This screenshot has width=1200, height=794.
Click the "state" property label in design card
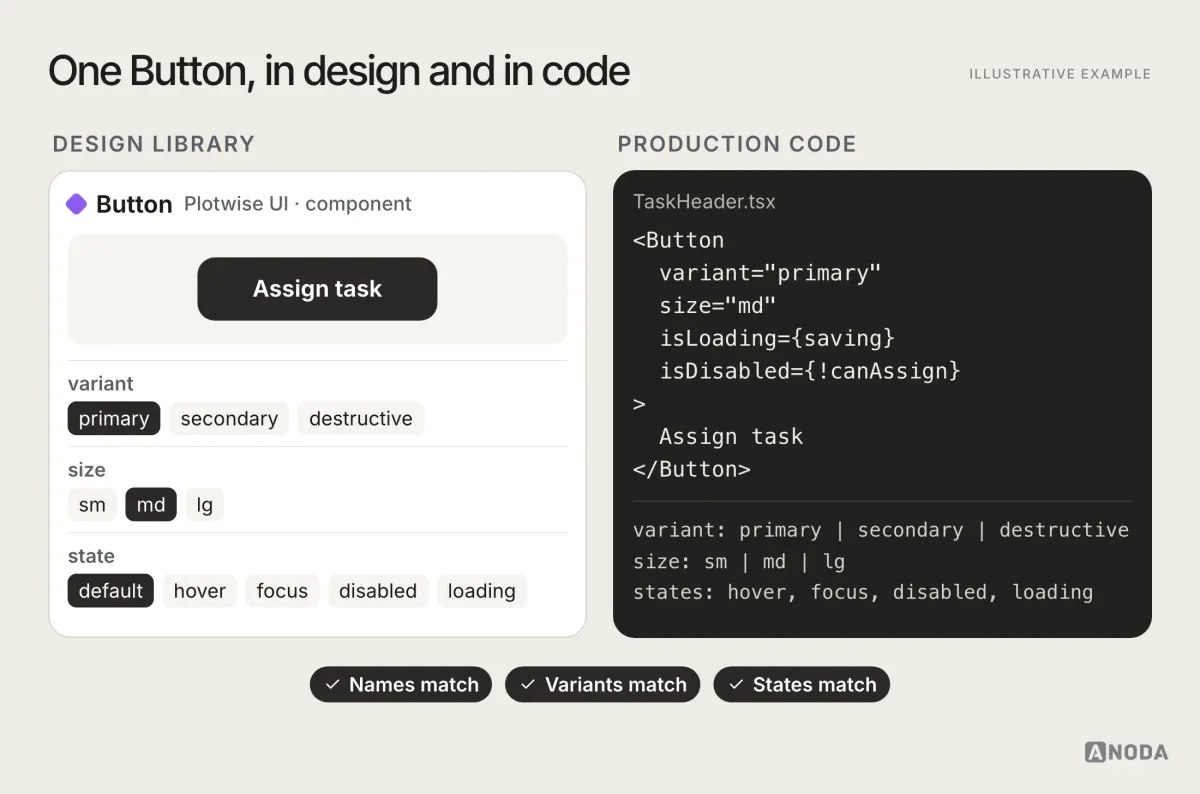(91, 556)
